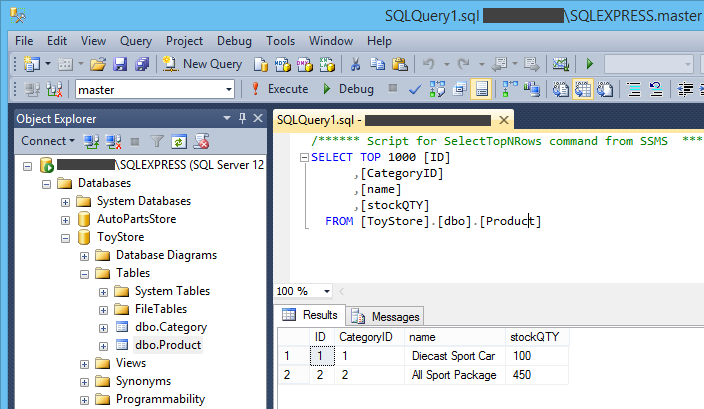This screenshot has height=409, width=704.
Task: Open the Project menu
Action: click(185, 41)
